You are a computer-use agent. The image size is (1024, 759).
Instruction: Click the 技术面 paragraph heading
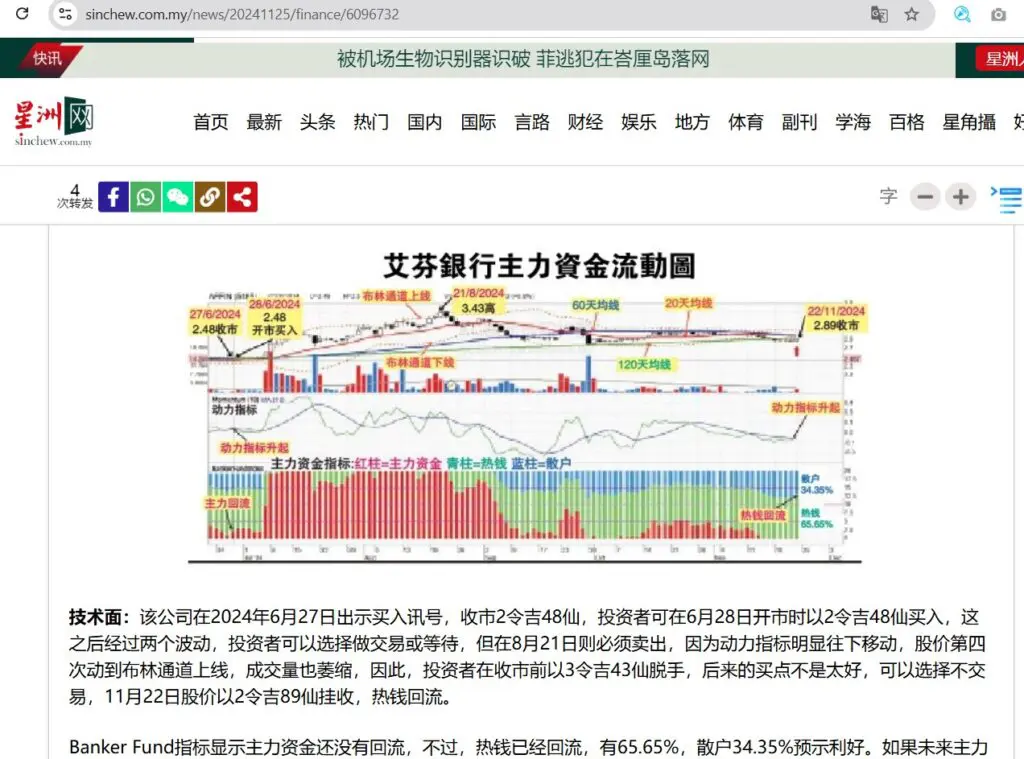coord(99,617)
